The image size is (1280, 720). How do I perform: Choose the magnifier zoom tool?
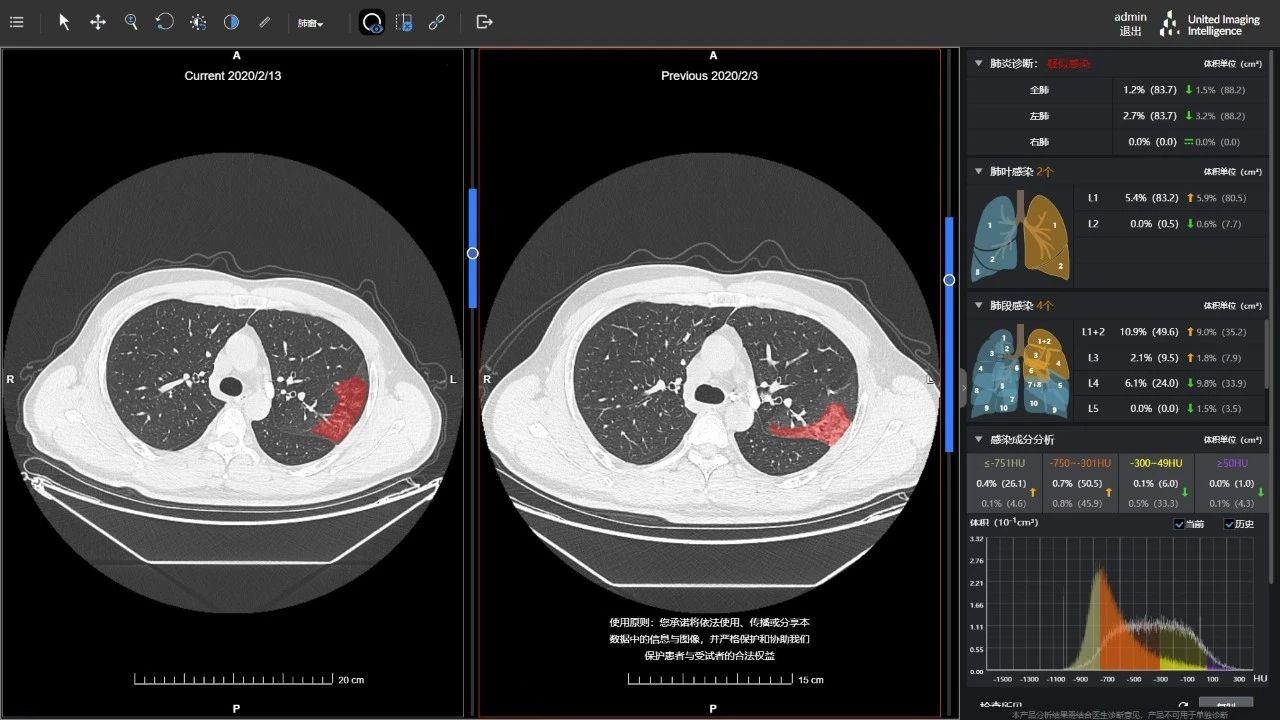pos(131,22)
